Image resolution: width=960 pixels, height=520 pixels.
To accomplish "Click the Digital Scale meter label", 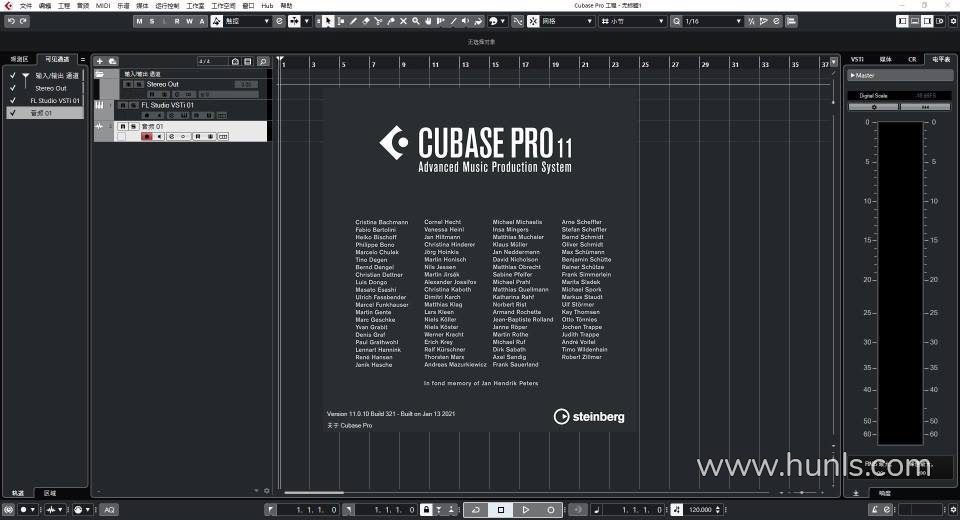I will tap(873, 96).
